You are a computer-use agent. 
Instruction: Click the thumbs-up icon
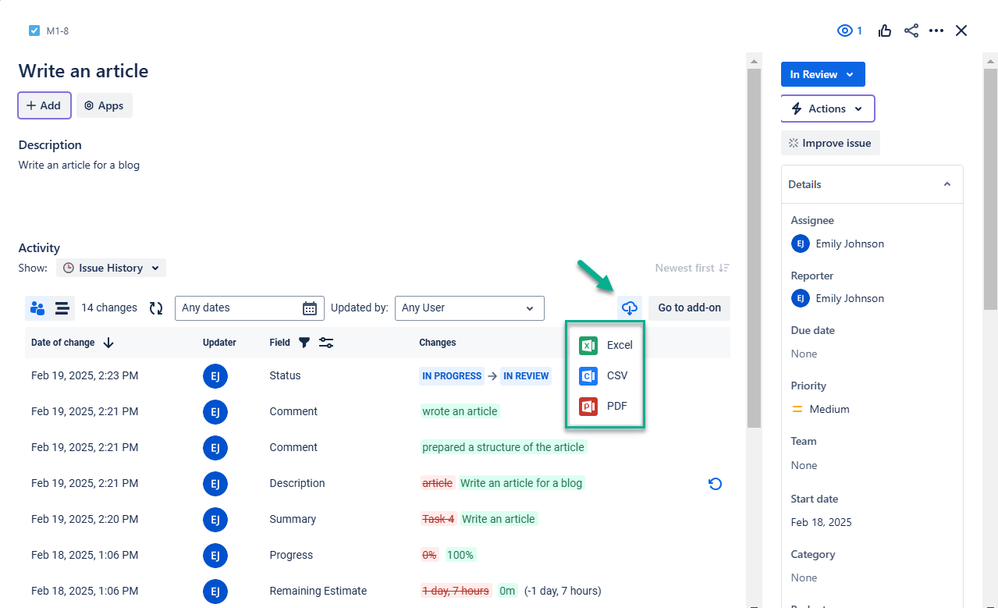[885, 30]
